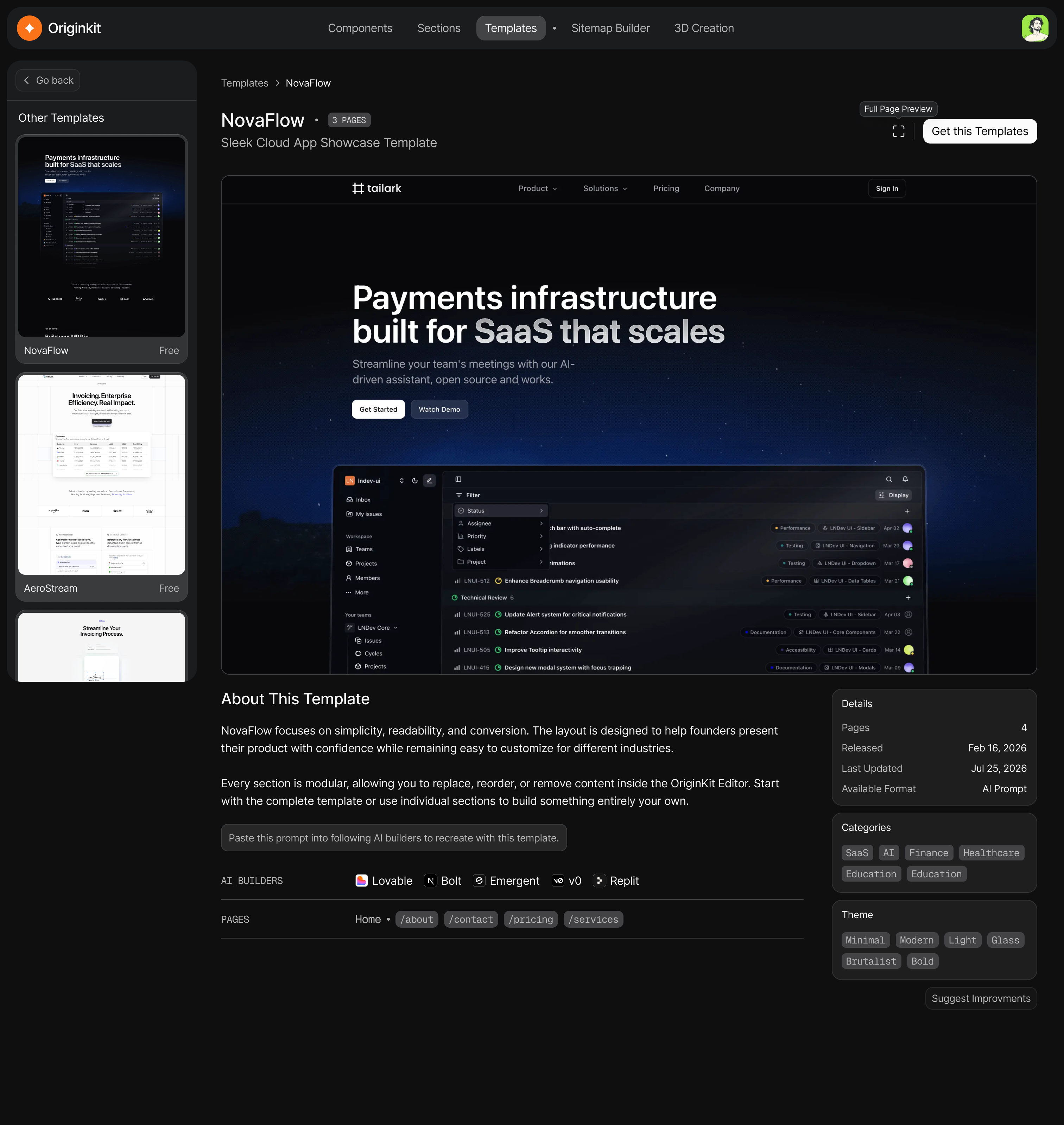The image size is (1064, 1125).
Task: Open the user avatar in top bar
Action: click(1035, 28)
